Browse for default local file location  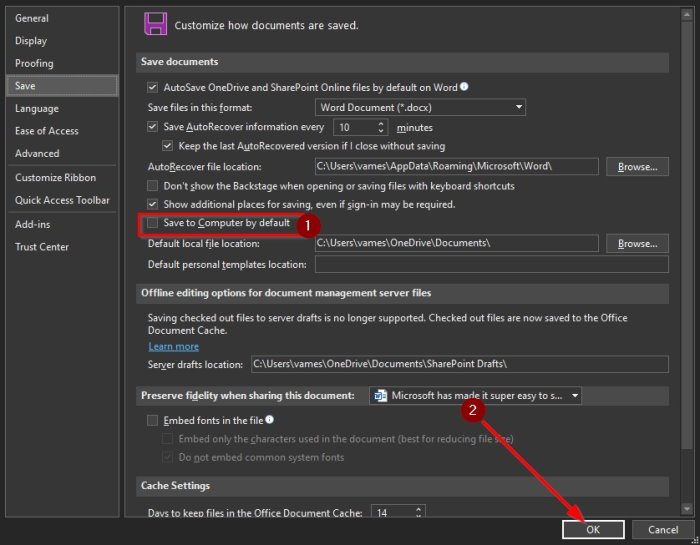[637, 243]
